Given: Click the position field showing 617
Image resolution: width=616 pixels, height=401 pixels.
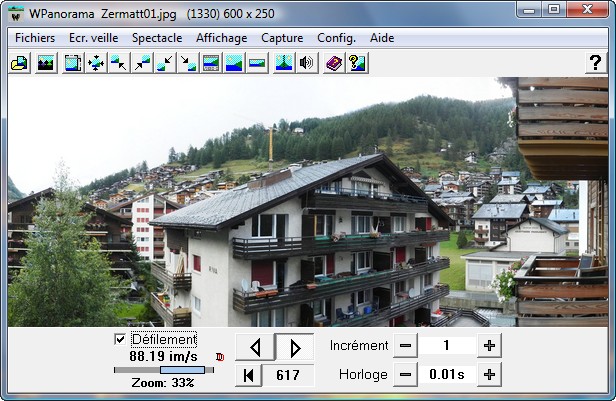Looking at the screenshot, I should point(288,375).
